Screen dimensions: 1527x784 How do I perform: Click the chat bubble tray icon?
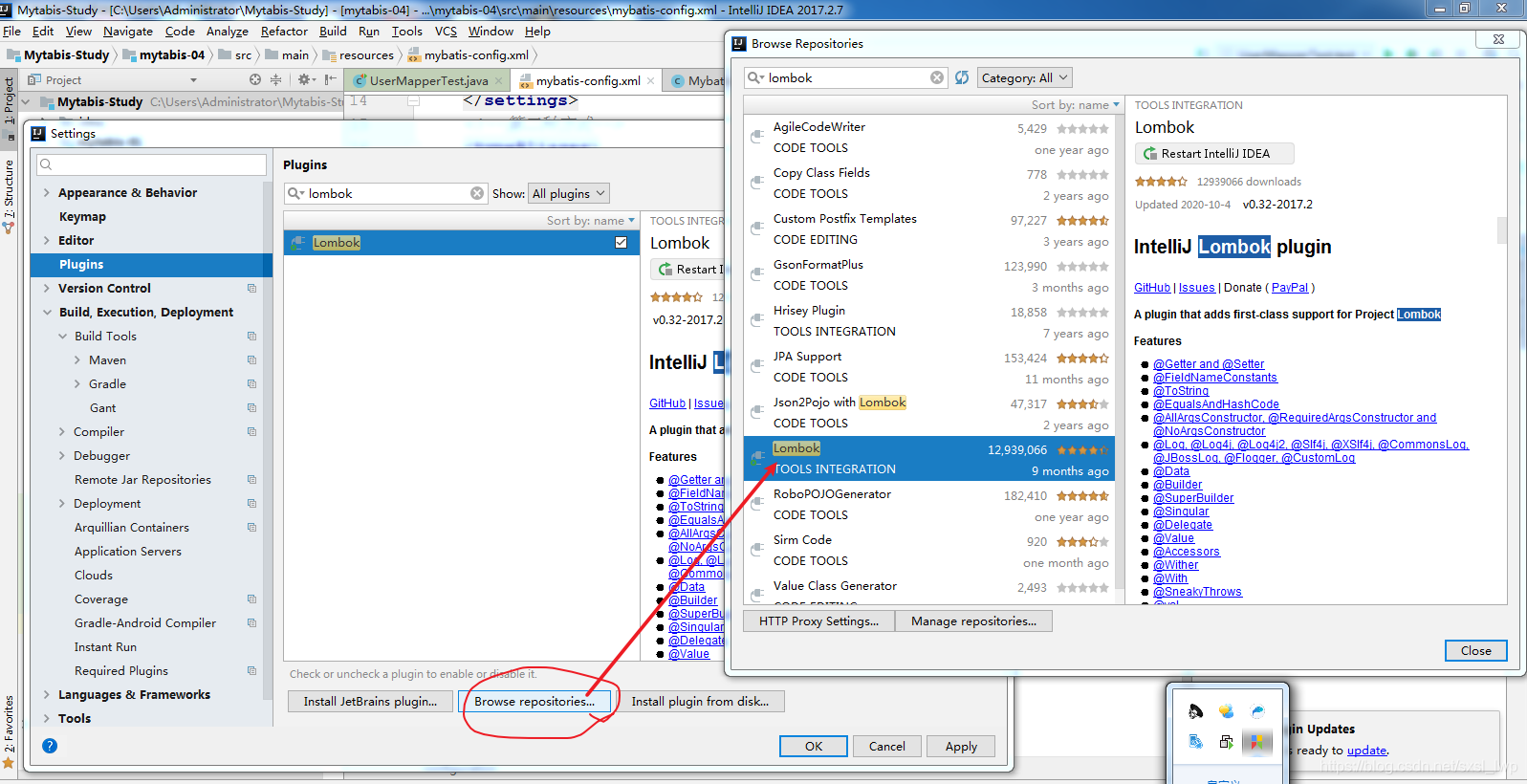point(1226,711)
